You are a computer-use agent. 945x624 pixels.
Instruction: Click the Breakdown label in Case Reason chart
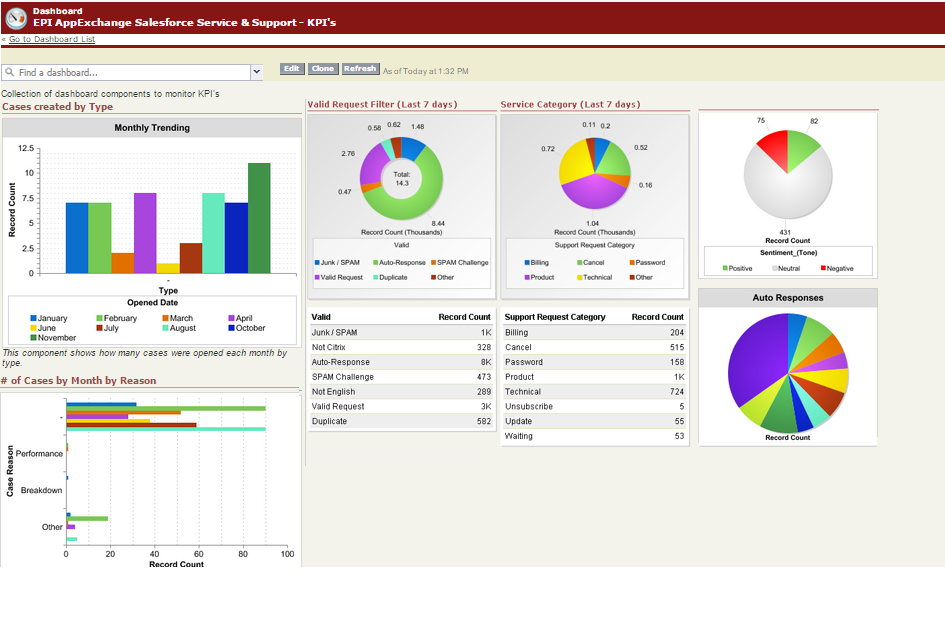pos(42,490)
